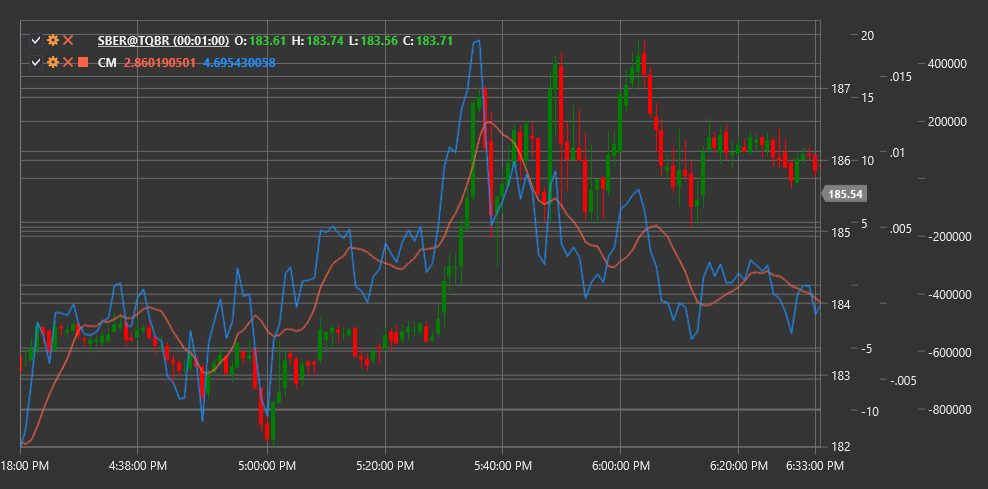Click the 20 label on indicator axis

point(867,35)
